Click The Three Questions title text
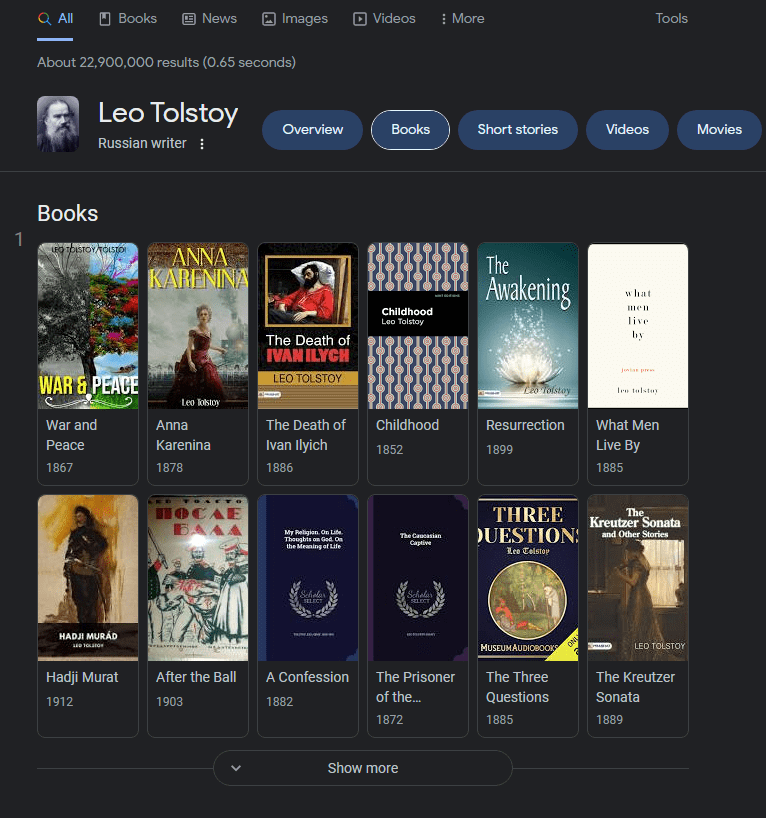 518,687
